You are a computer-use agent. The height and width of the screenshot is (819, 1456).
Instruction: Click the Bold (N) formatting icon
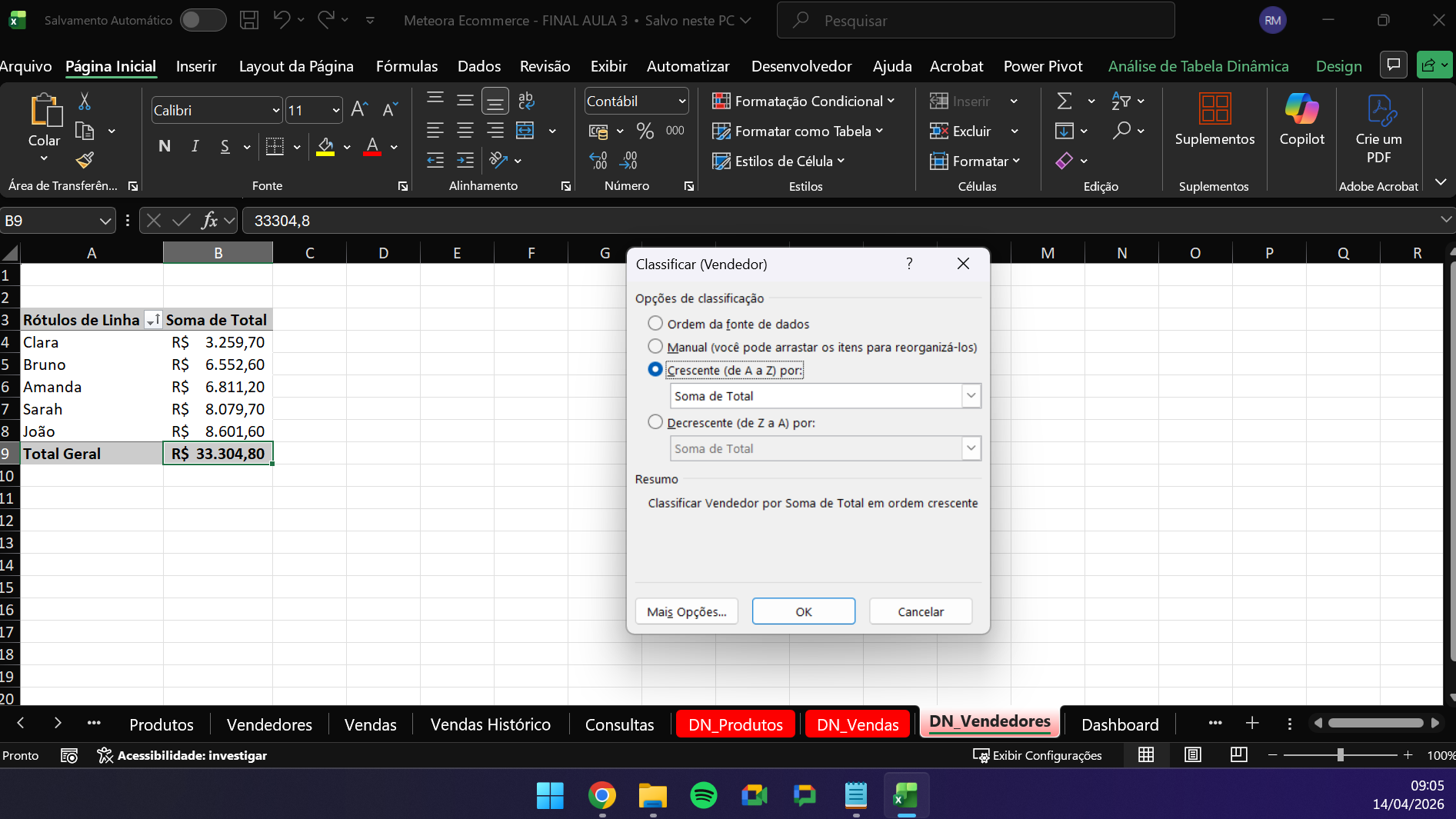coord(164,146)
